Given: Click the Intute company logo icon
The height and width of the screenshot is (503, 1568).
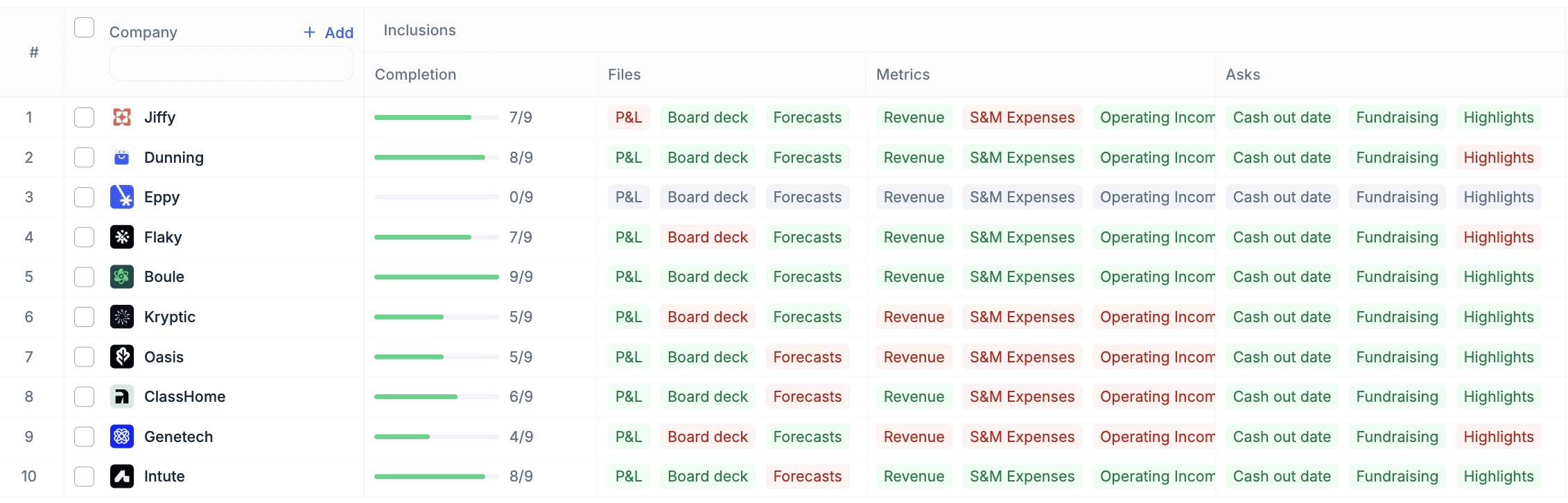Looking at the screenshot, I should [x=122, y=476].
